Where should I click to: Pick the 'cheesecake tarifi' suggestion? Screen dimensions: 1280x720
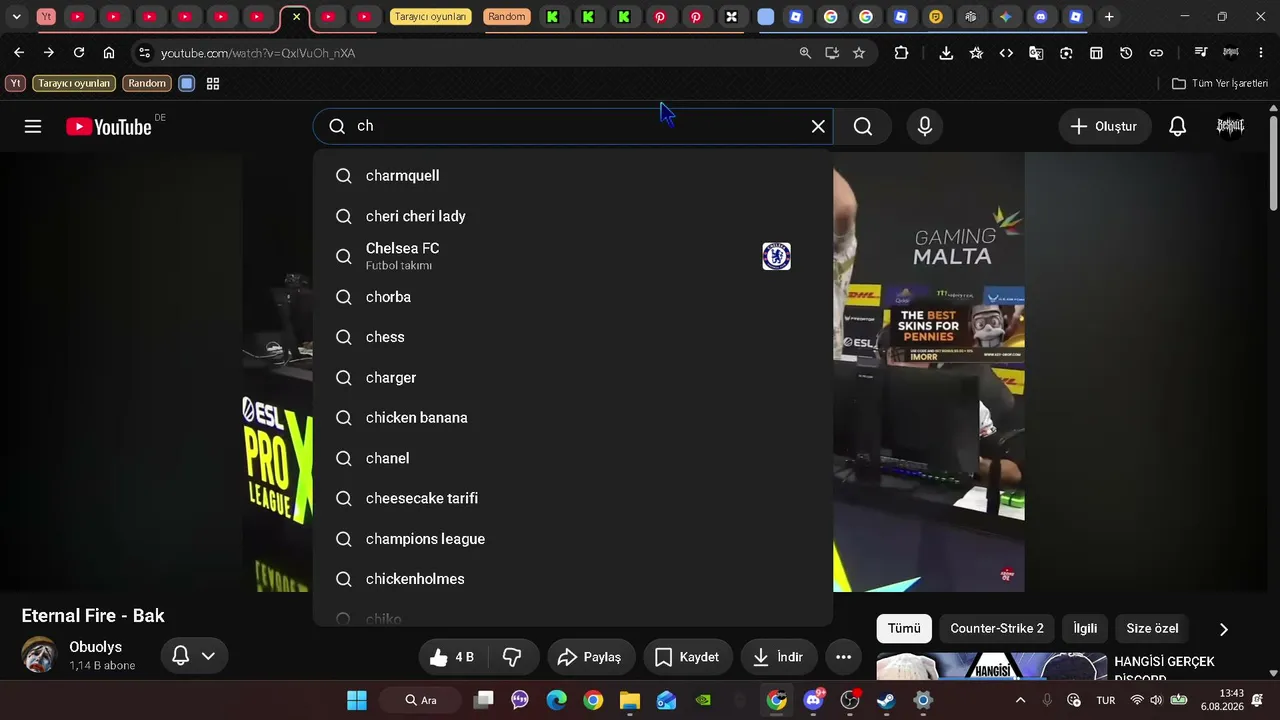pos(573,498)
